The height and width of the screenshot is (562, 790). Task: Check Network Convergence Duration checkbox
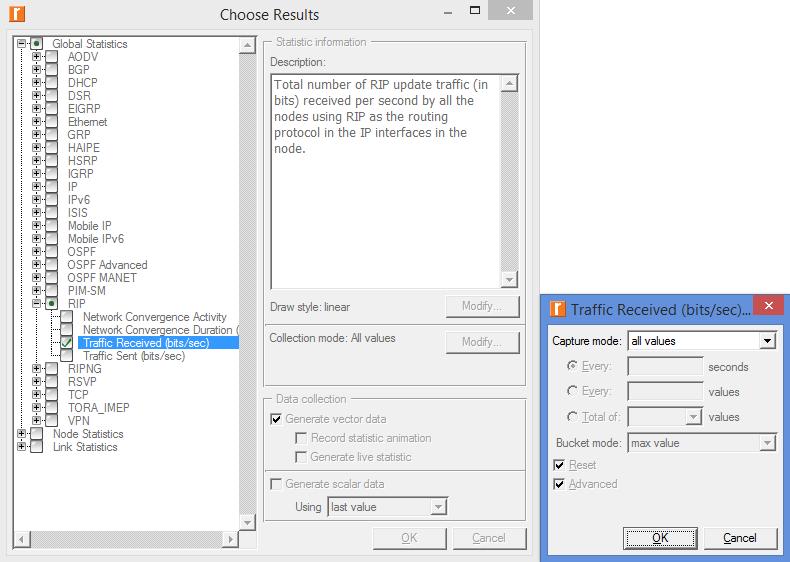click(x=67, y=330)
